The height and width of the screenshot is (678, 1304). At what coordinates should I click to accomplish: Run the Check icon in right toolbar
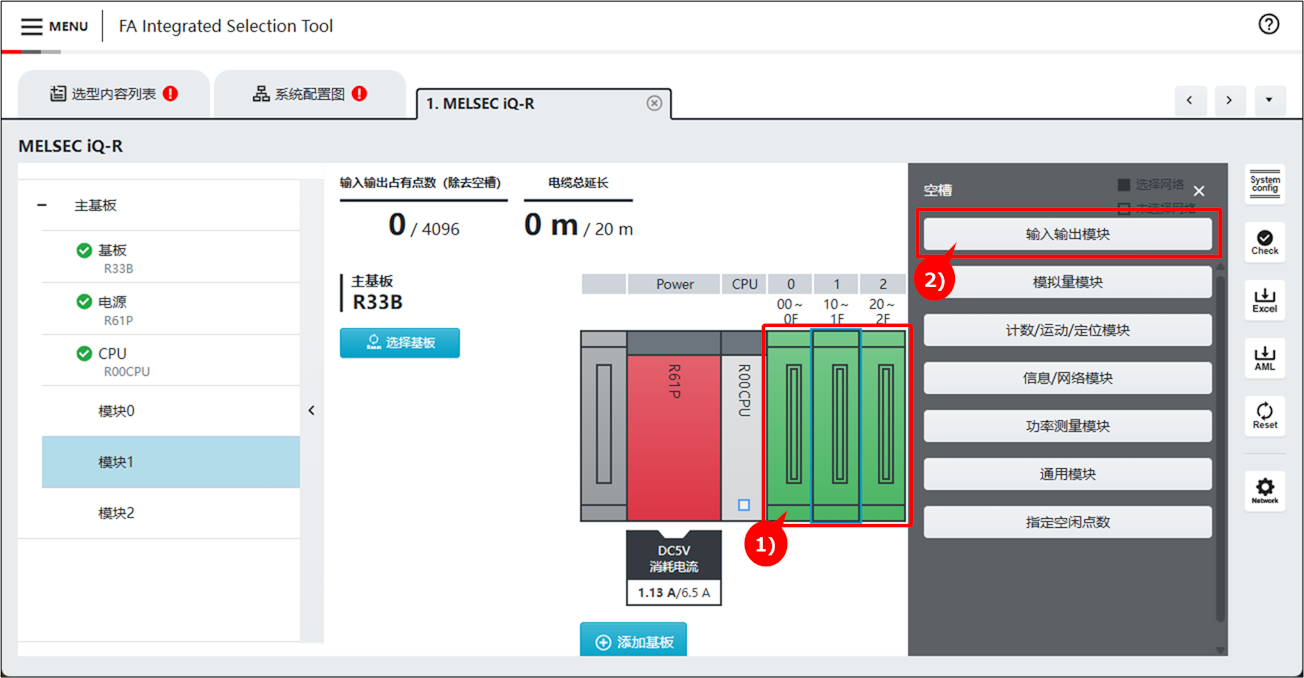point(1264,241)
